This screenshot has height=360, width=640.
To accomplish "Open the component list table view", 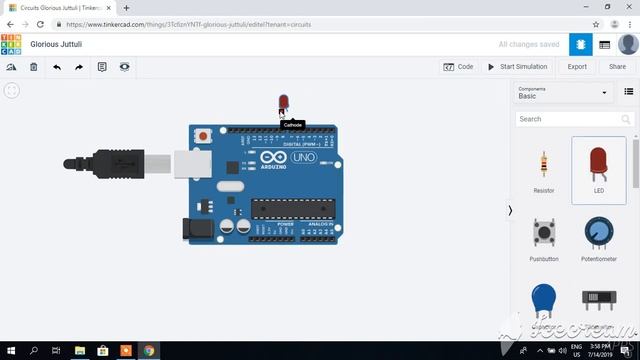I will pyautogui.click(x=604, y=45).
